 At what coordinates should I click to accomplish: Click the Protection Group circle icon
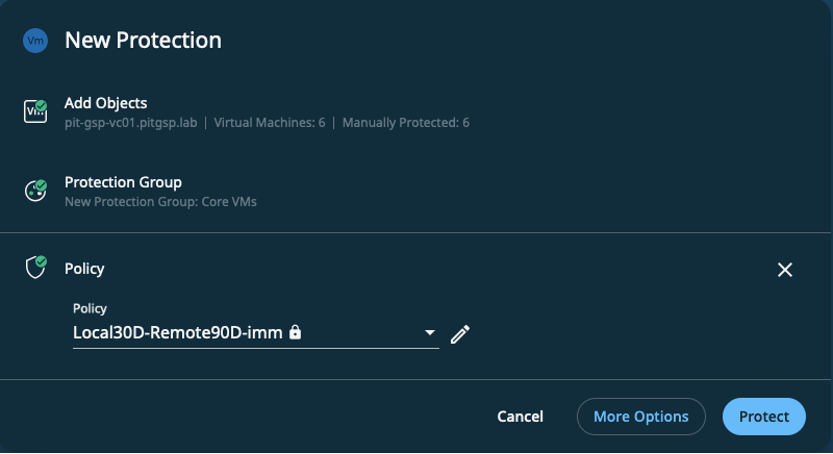(36, 191)
